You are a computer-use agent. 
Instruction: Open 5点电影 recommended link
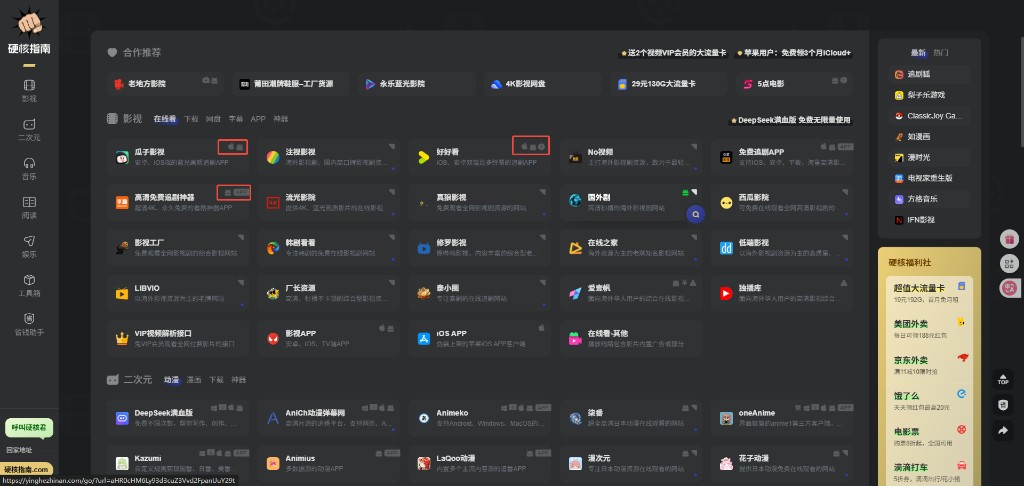pos(795,84)
